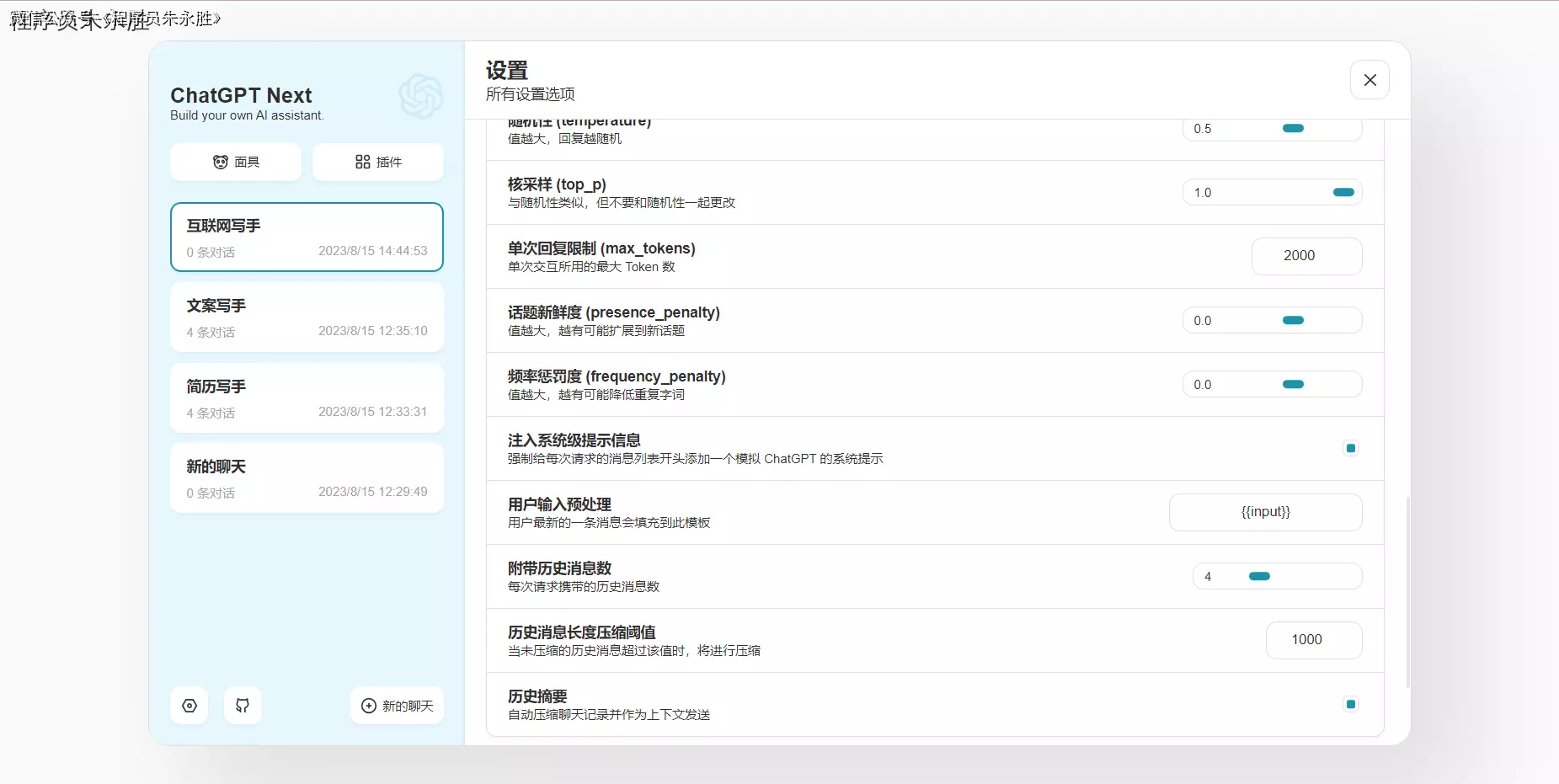Click the frequency_penalty slider

pyautogui.click(x=1292, y=385)
